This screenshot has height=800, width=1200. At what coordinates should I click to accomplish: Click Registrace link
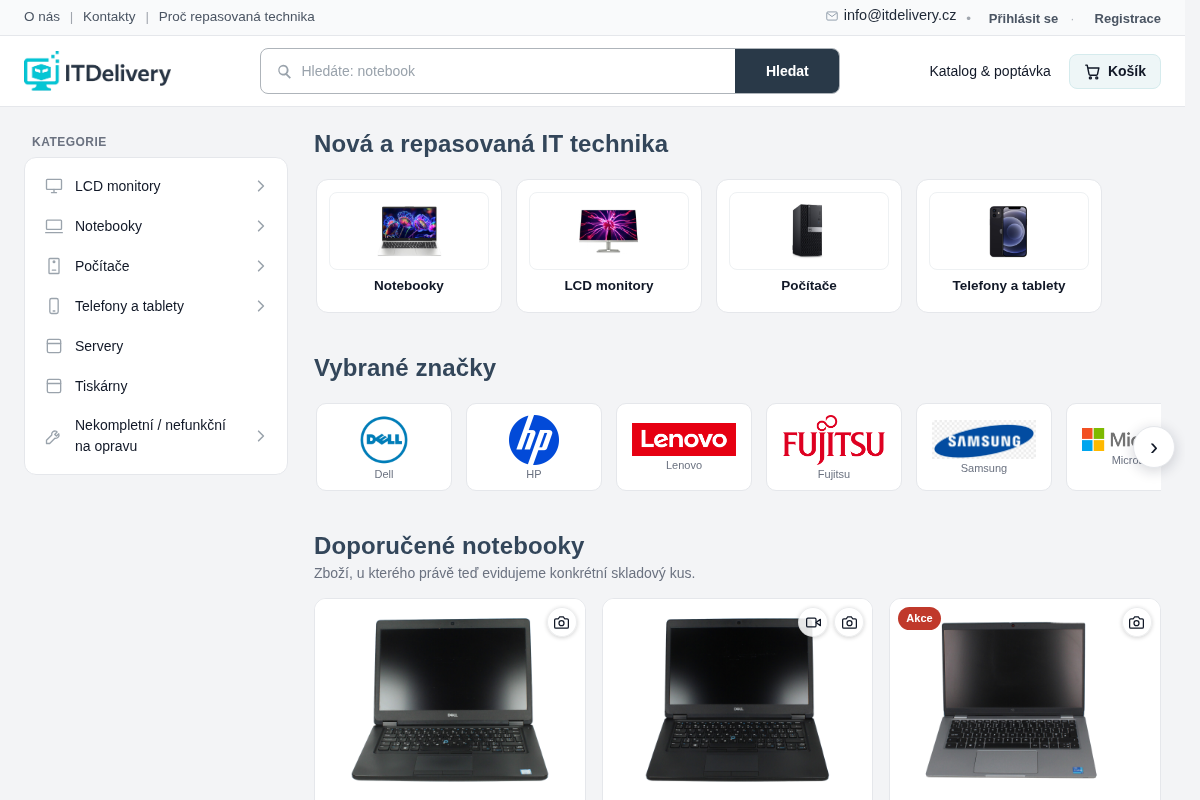coord(1128,18)
